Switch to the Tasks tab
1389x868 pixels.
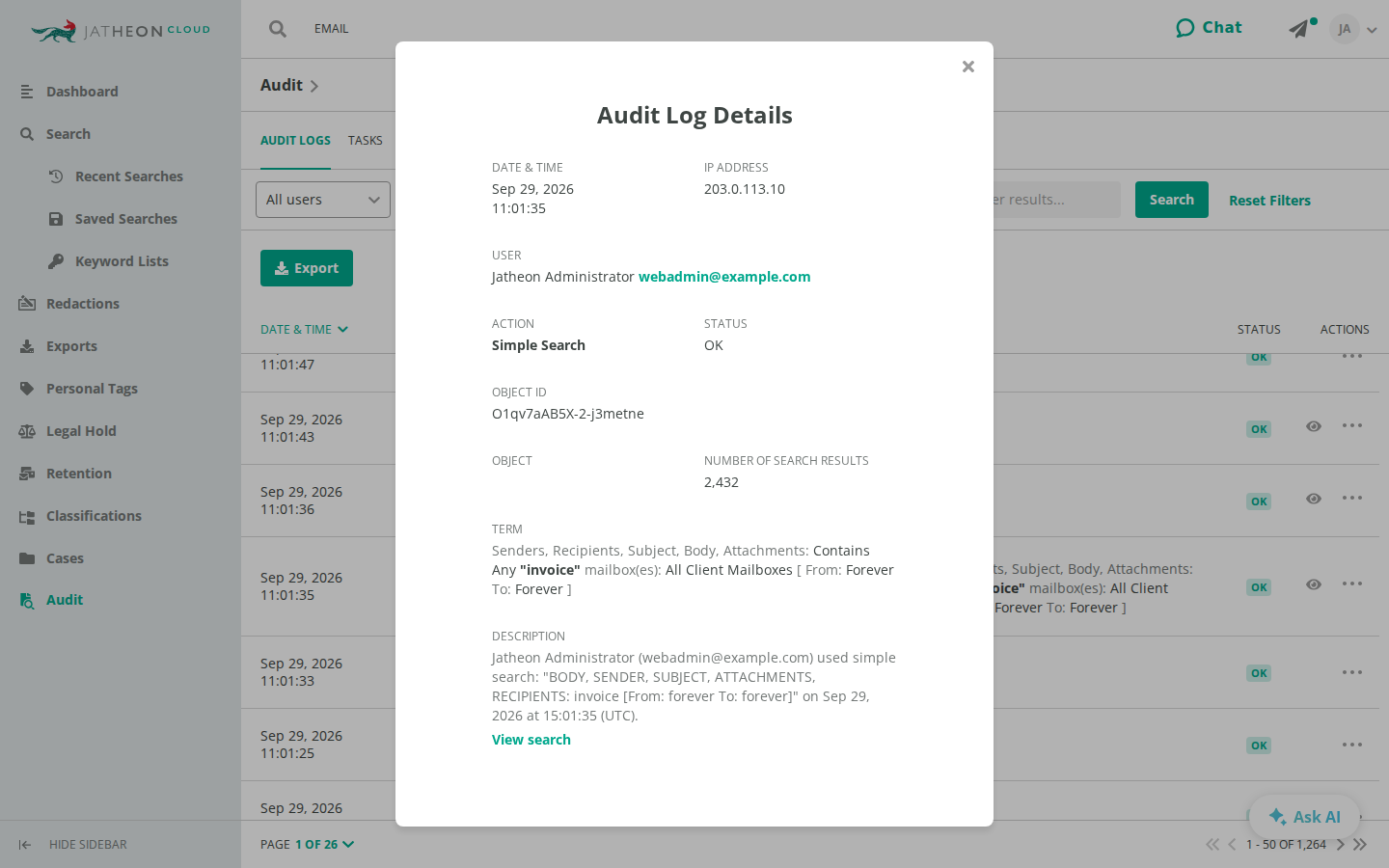(x=366, y=141)
